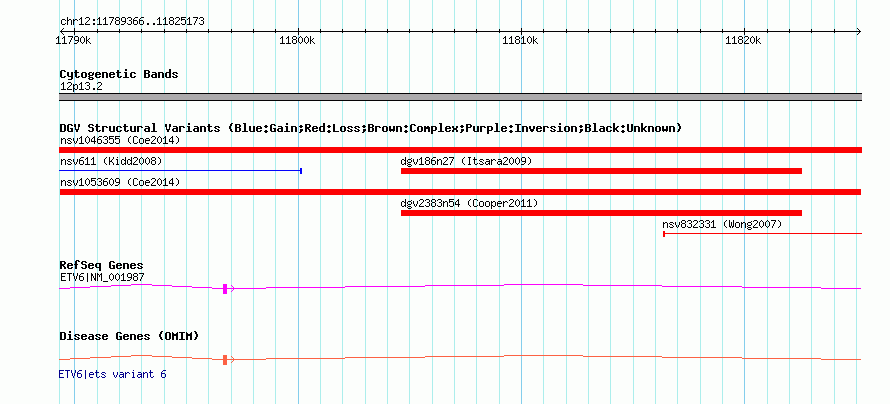Click the ETV6 RefSeq magenta exon block
This screenshot has width=890, height=404.
225,289
